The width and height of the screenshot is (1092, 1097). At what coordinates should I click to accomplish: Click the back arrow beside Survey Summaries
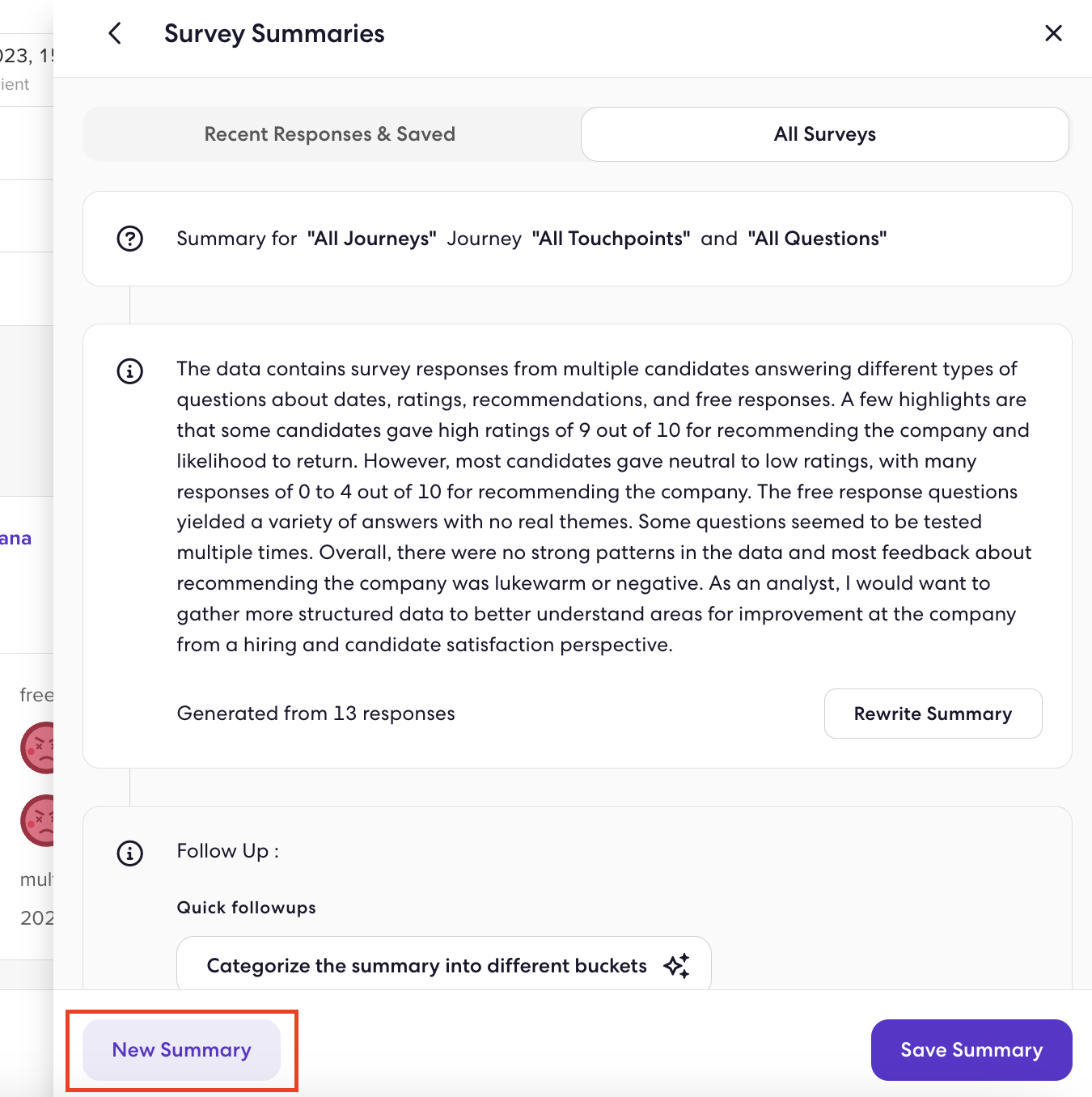tap(115, 33)
